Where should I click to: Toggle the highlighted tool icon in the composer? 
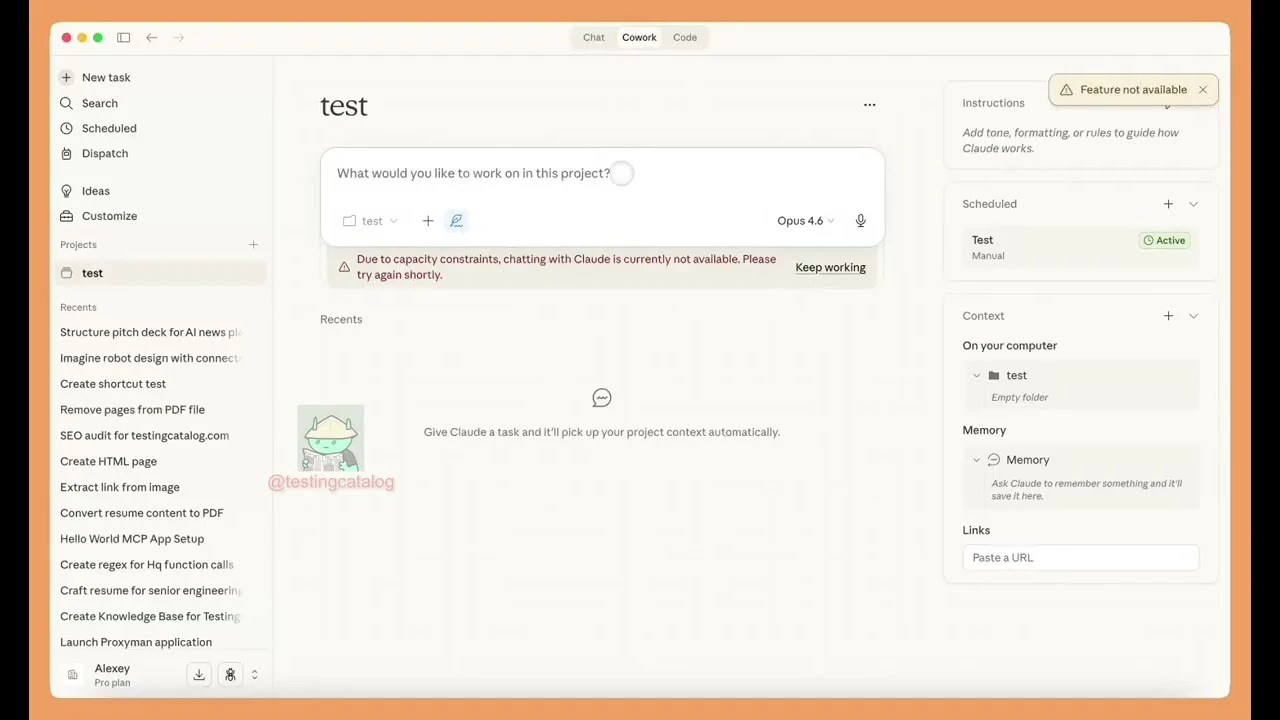[456, 221]
